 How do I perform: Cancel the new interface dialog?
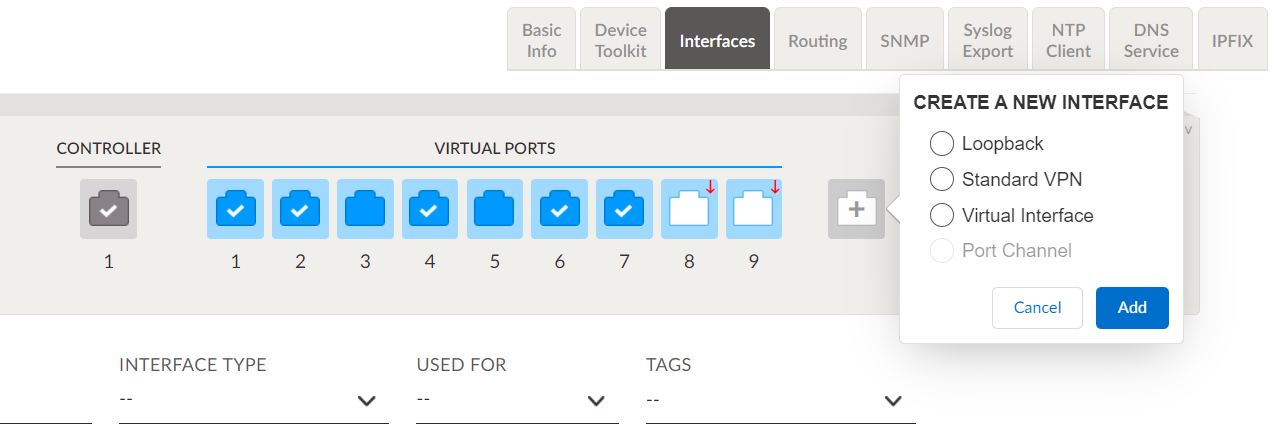(x=1037, y=308)
